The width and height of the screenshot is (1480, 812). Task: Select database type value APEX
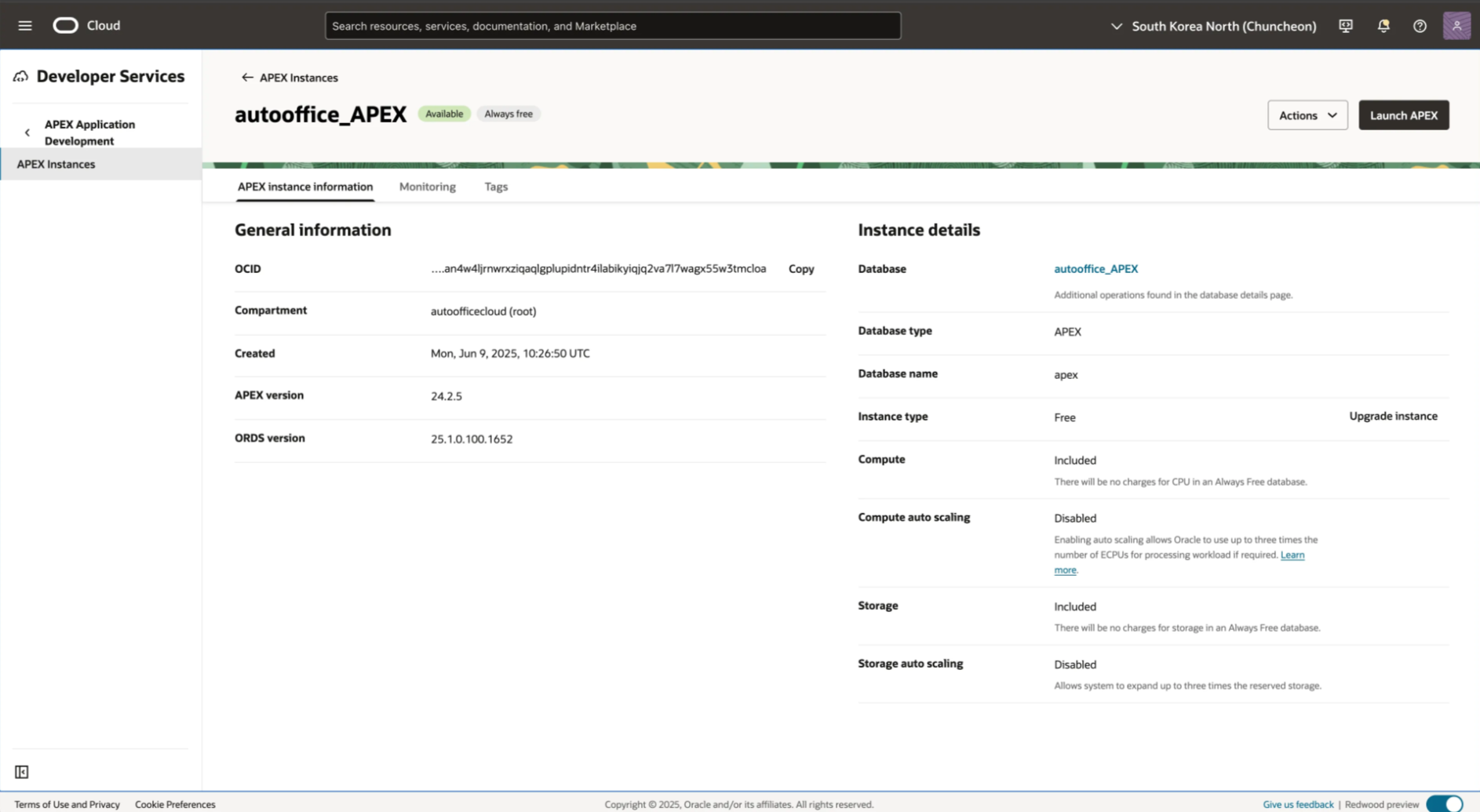[1067, 332]
